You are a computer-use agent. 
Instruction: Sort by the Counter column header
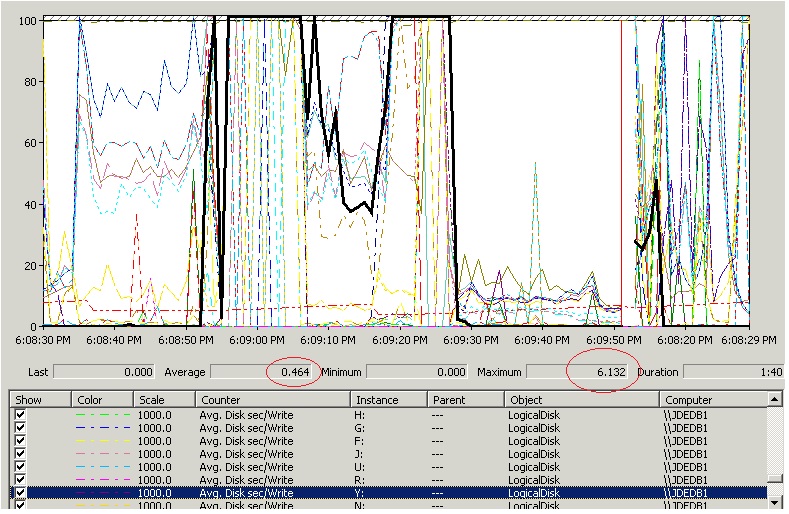coord(272,400)
